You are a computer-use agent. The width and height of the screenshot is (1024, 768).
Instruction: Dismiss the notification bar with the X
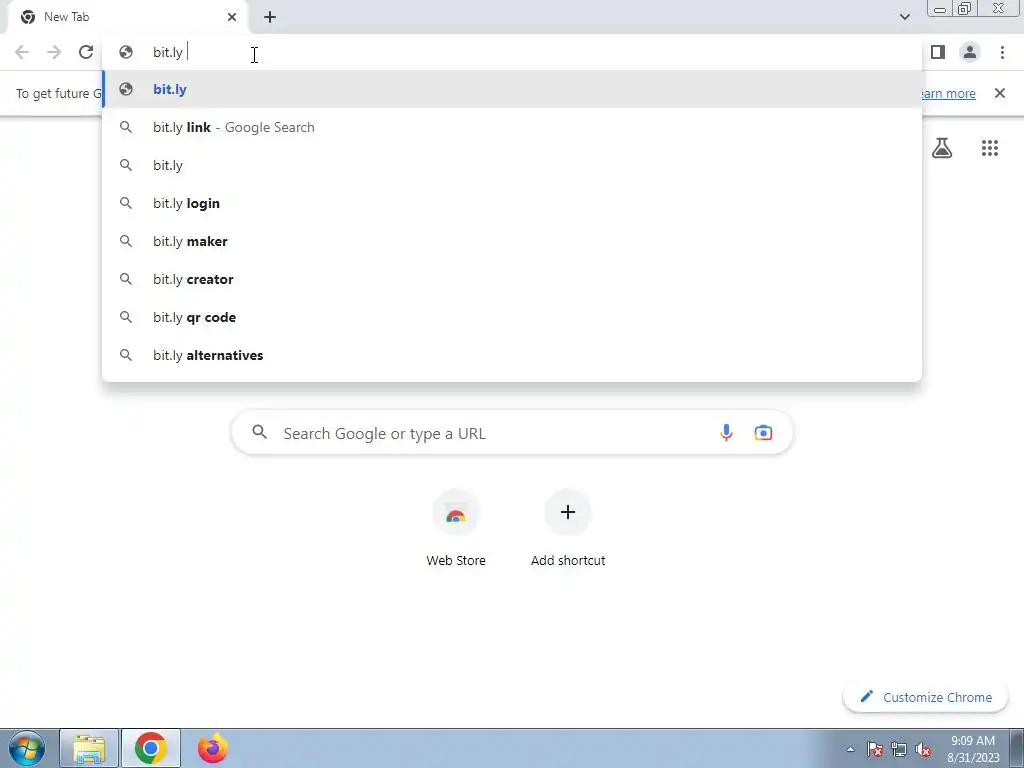click(1000, 93)
